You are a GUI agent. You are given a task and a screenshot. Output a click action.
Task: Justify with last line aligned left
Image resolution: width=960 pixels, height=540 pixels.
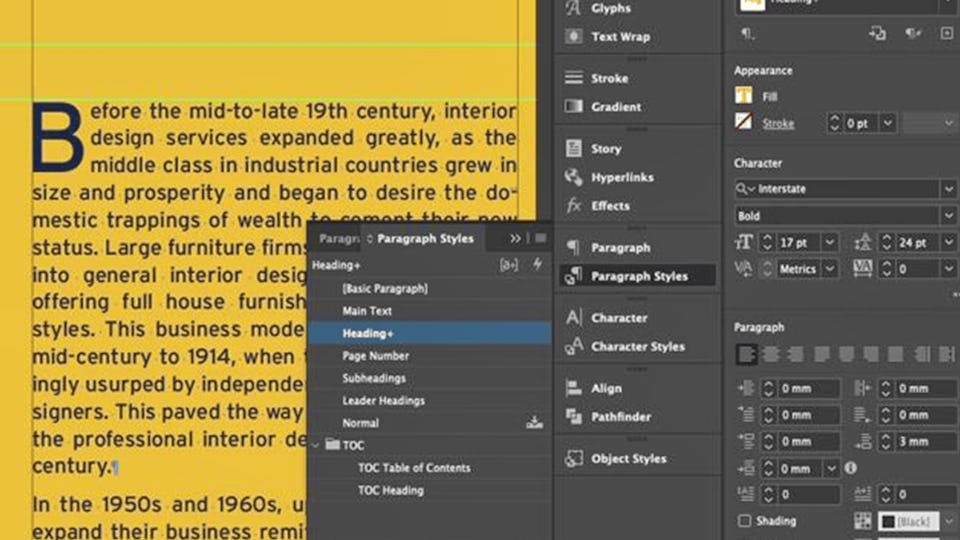pos(821,354)
